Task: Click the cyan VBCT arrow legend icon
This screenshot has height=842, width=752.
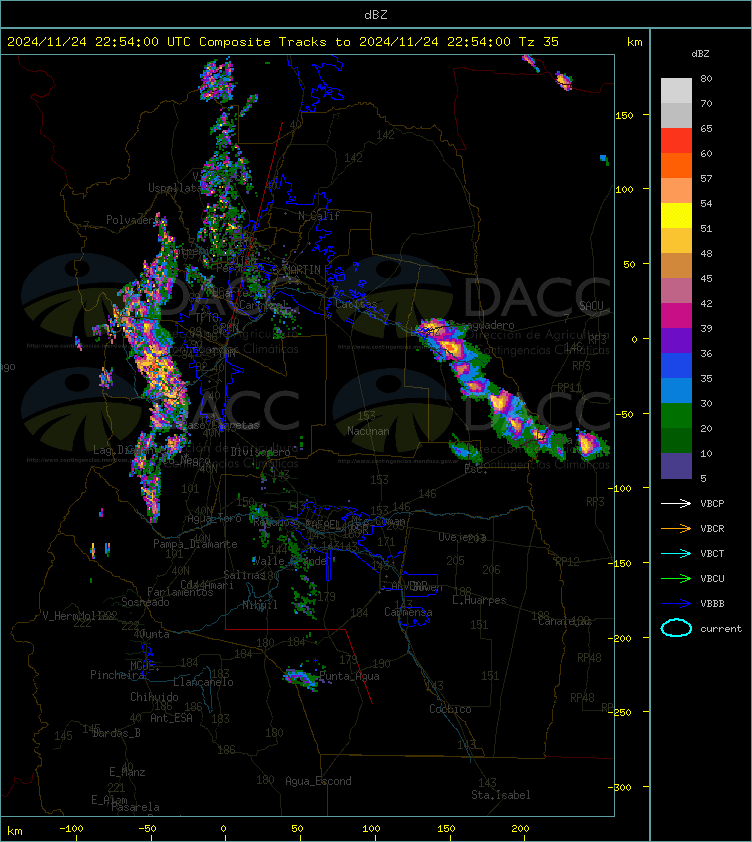Action: [676, 553]
